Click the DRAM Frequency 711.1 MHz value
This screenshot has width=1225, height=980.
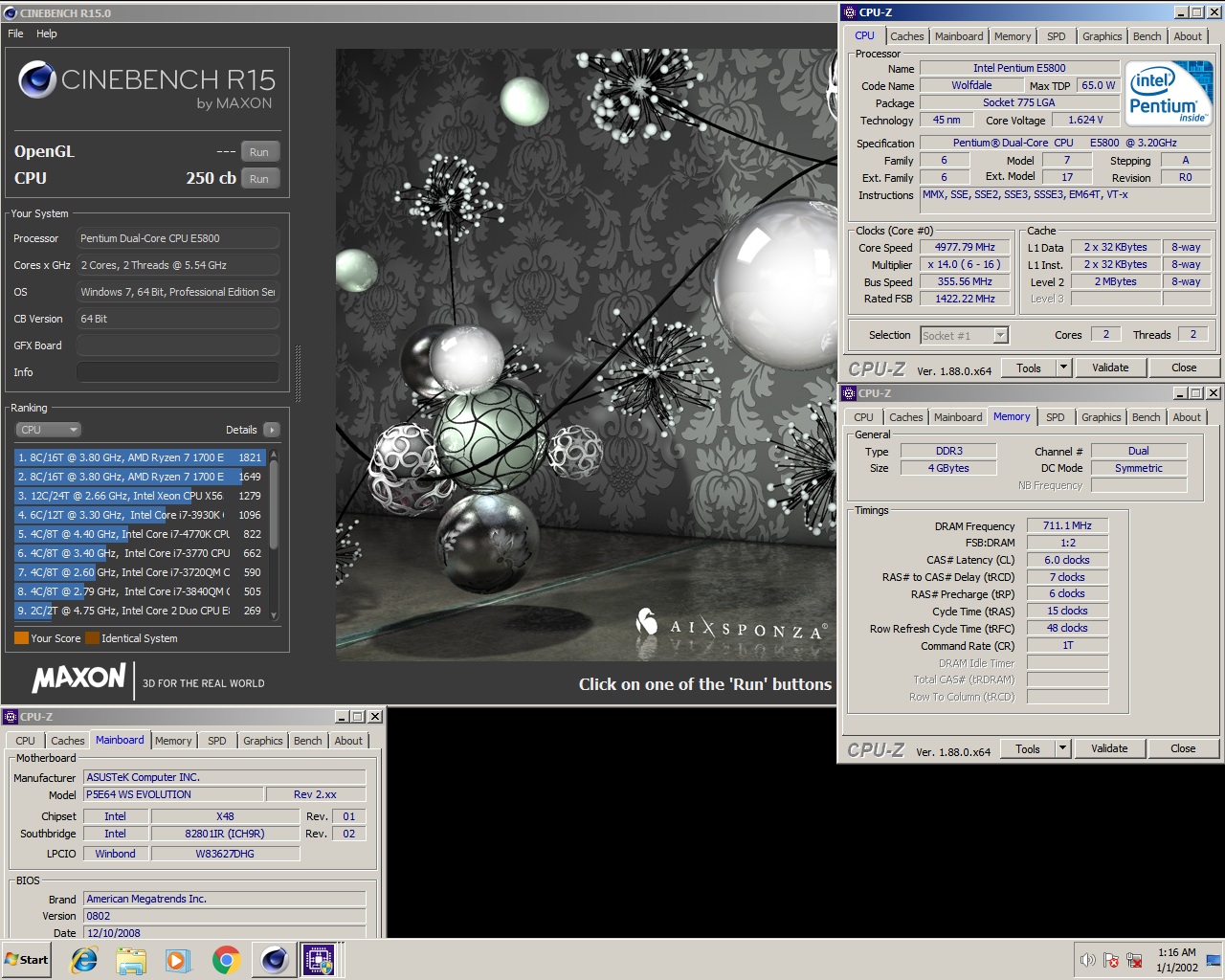tap(1068, 525)
